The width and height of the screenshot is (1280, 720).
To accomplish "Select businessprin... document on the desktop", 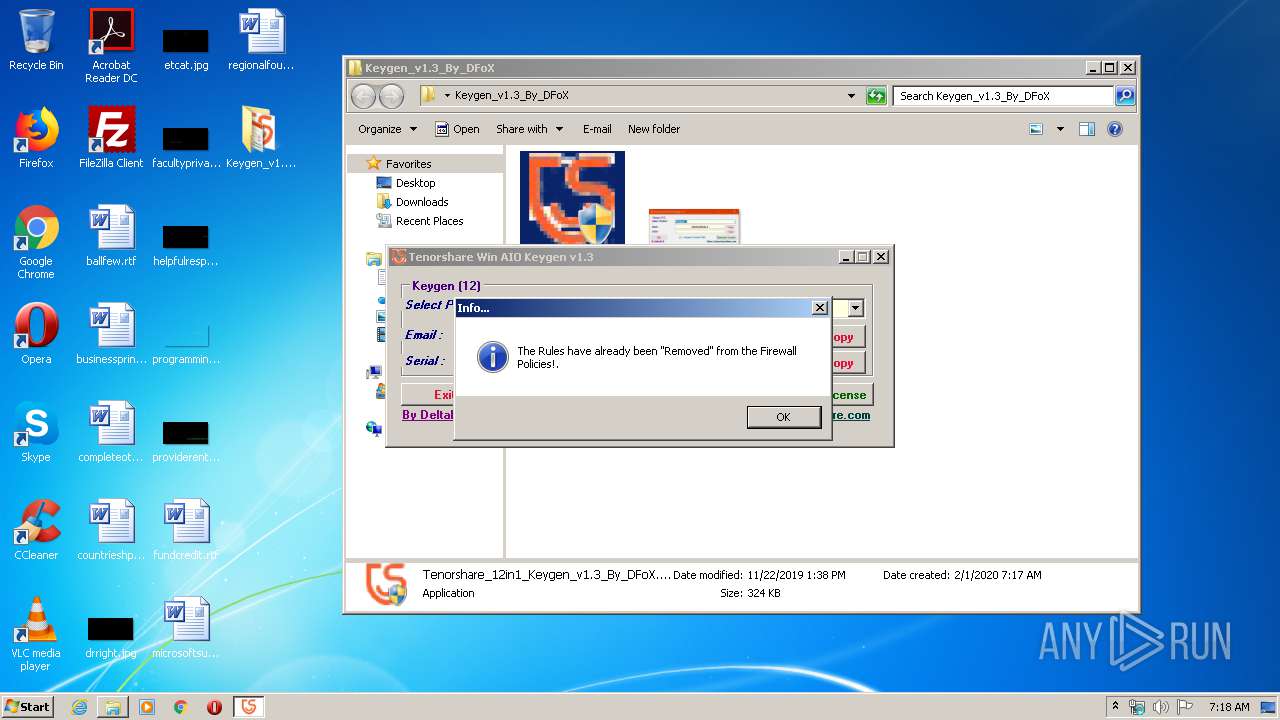I will coord(111,334).
